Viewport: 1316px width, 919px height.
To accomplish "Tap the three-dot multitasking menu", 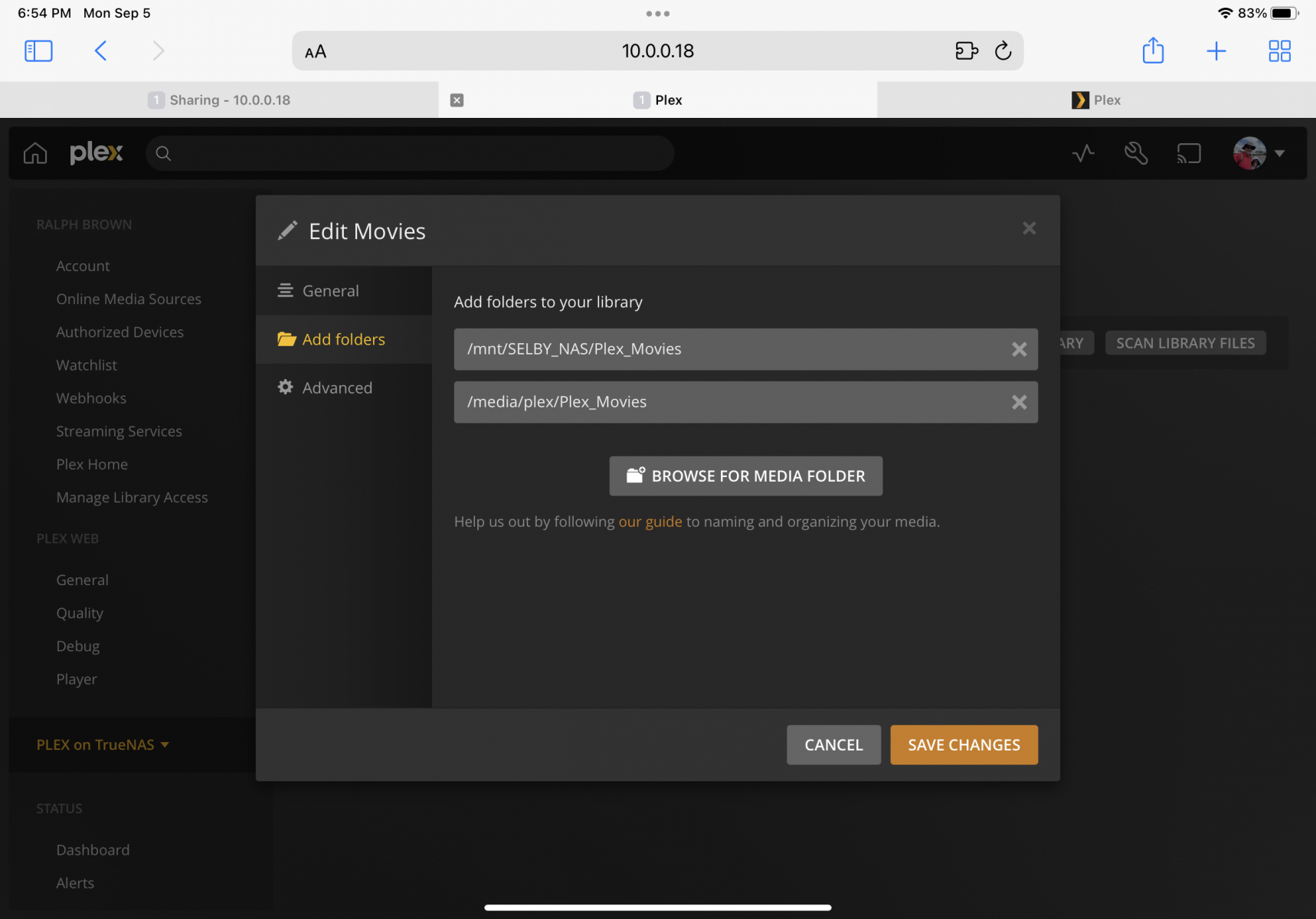I will [x=658, y=14].
